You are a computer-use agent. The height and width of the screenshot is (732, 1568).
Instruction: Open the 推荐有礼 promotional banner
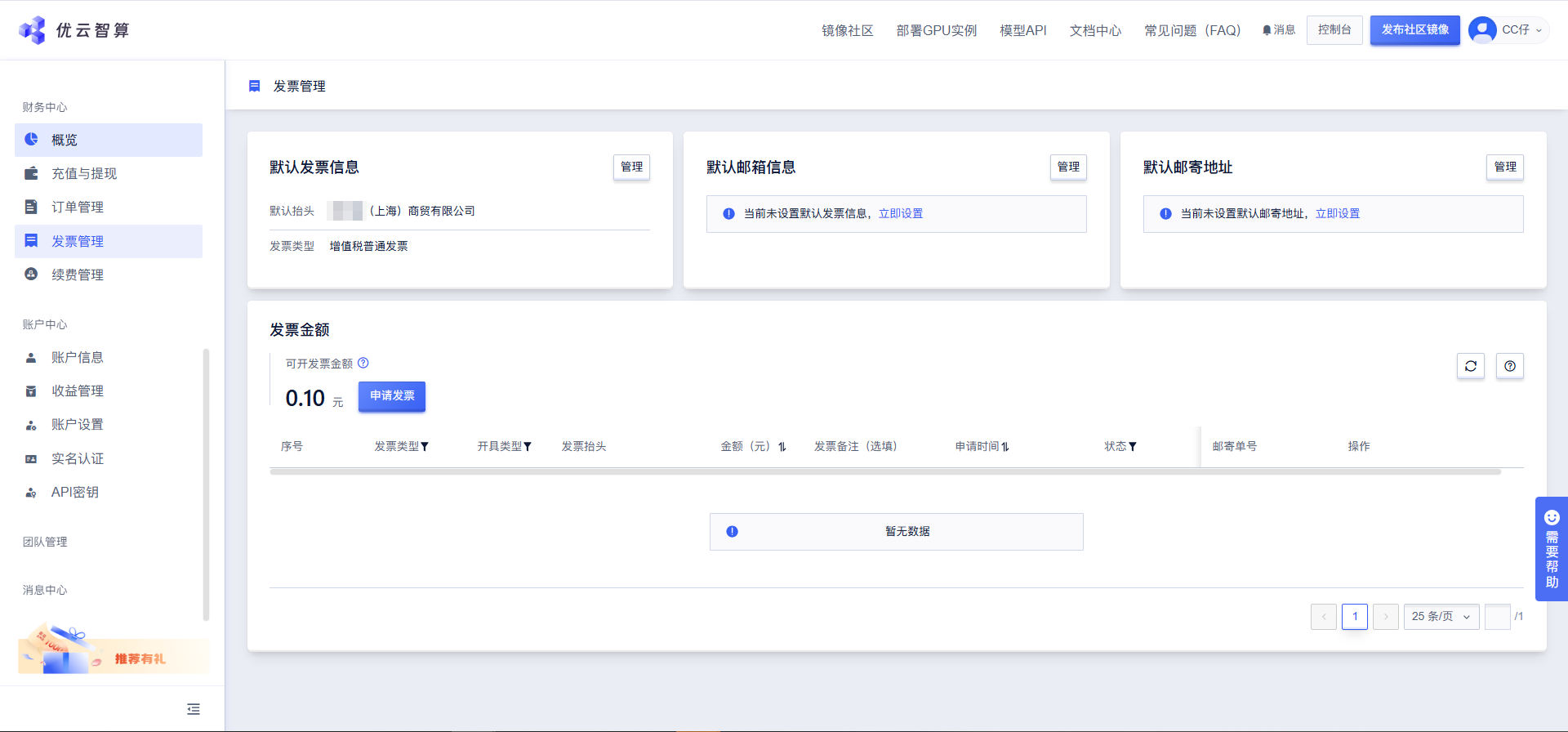(113, 651)
